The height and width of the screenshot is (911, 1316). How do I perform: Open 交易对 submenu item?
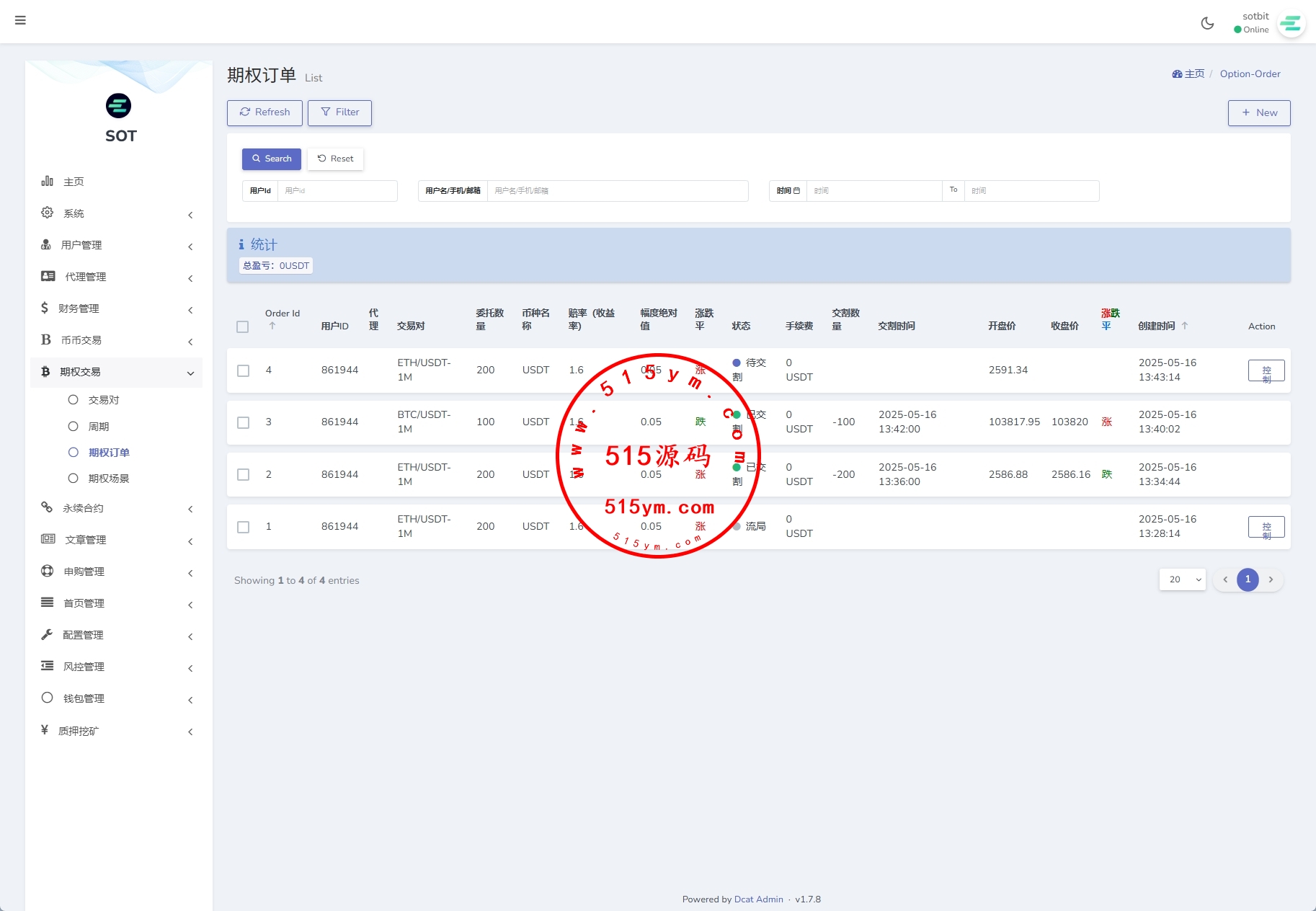pyautogui.click(x=103, y=400)
